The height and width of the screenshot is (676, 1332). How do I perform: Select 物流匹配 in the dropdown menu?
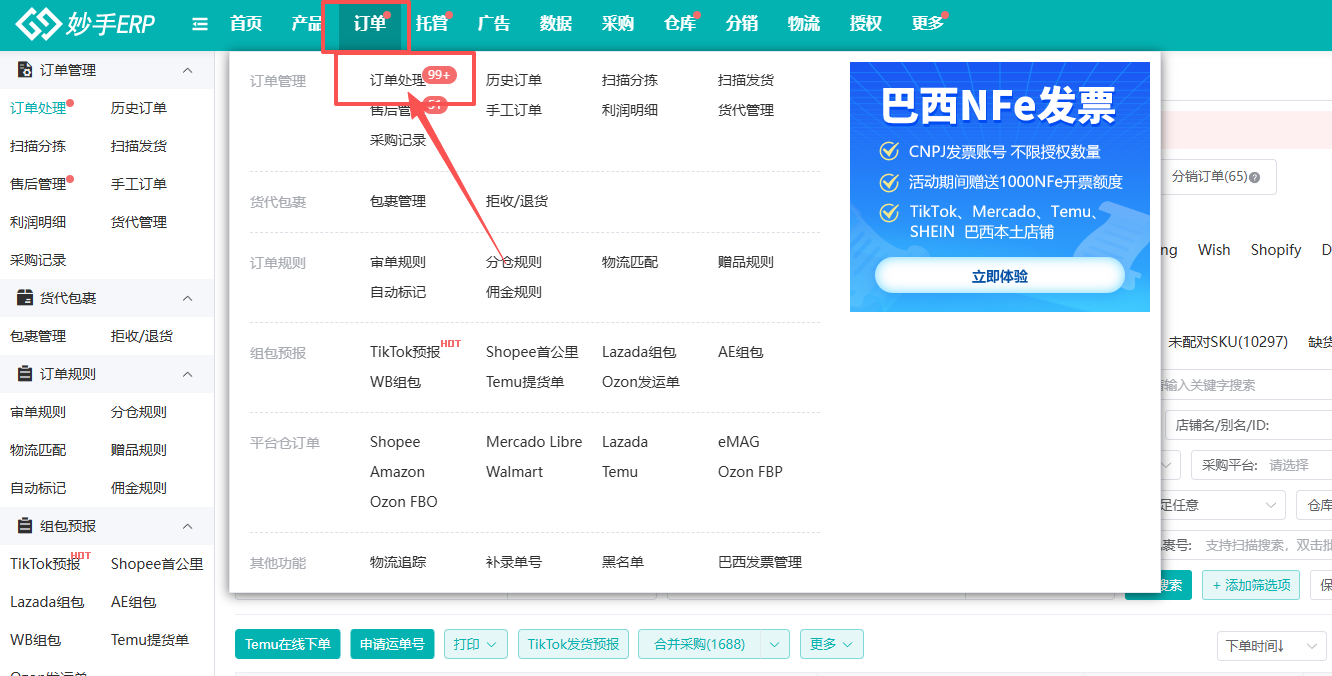point(630,262)
